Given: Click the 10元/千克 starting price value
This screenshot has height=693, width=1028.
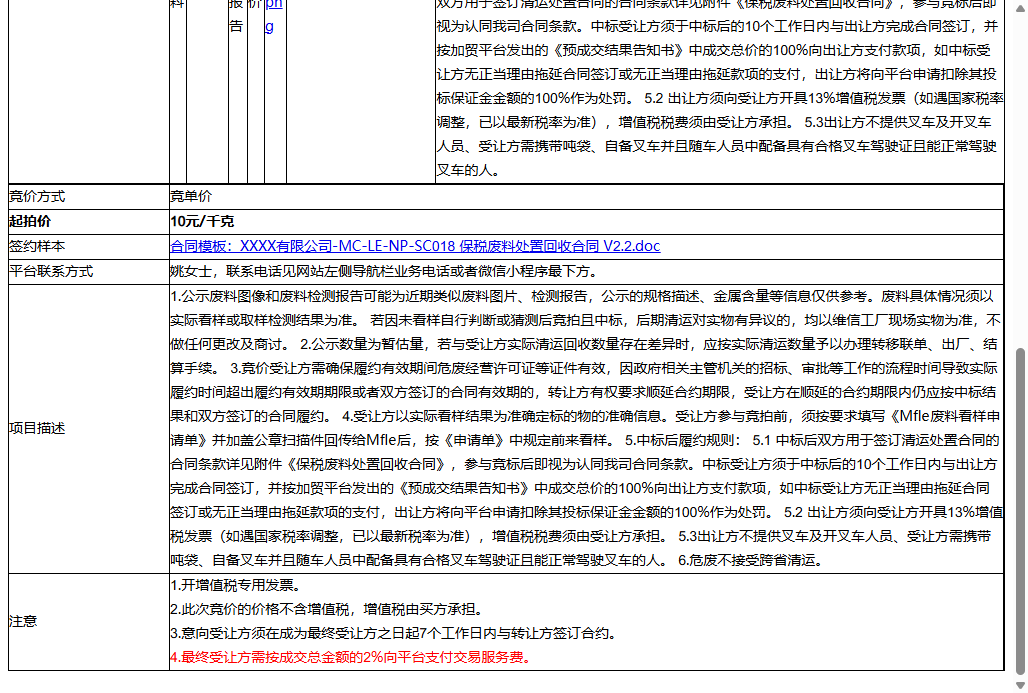Looking at the screenshot, I should point(202,222).
